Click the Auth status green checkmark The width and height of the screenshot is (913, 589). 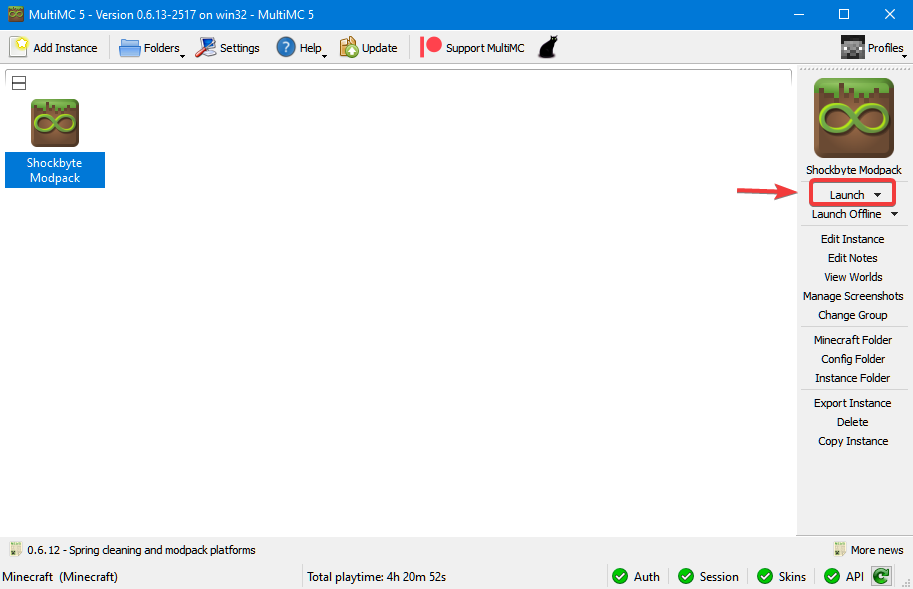(x=620, y=576)
